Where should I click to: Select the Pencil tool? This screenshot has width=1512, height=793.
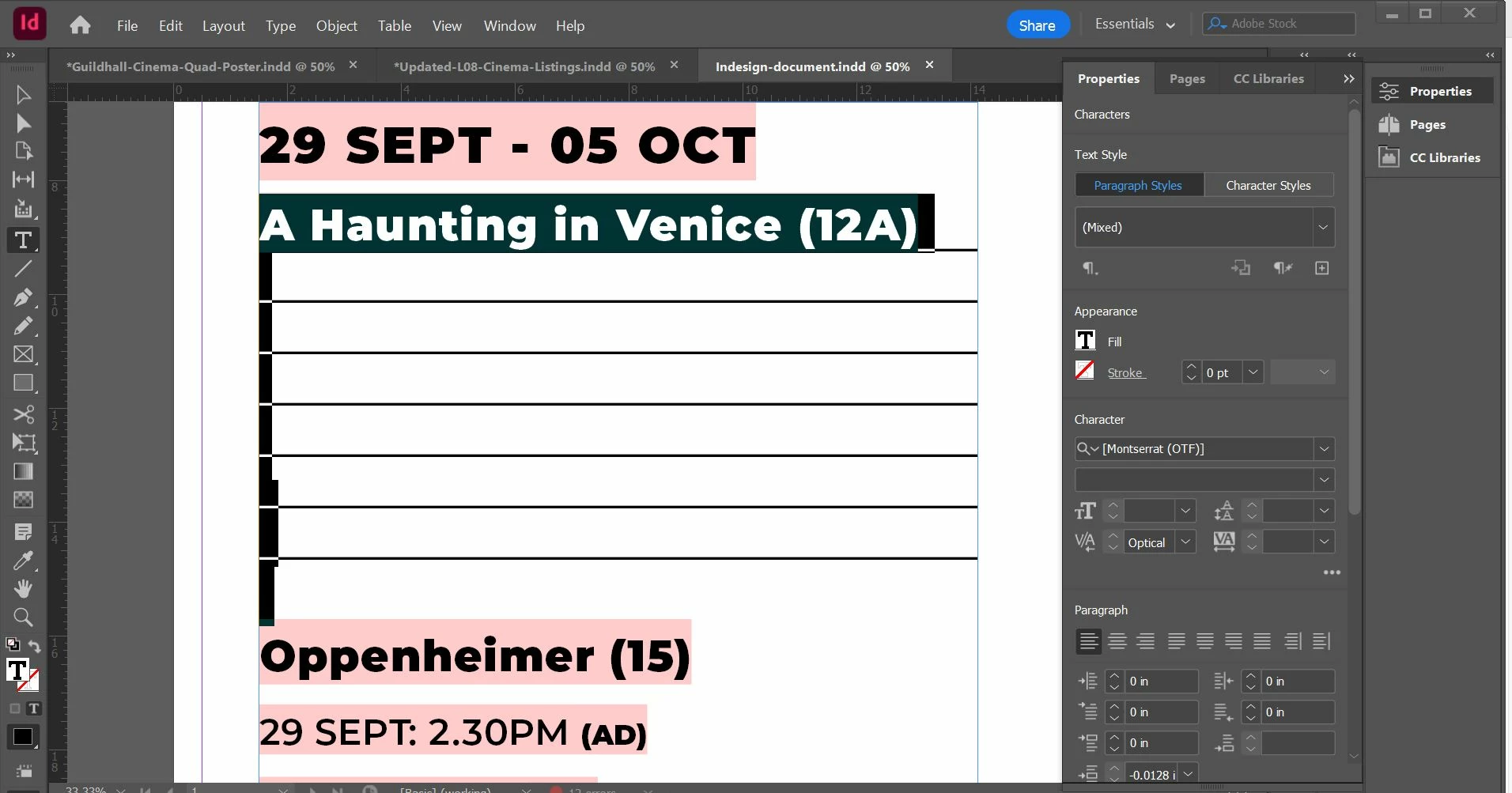pos(23,326)
